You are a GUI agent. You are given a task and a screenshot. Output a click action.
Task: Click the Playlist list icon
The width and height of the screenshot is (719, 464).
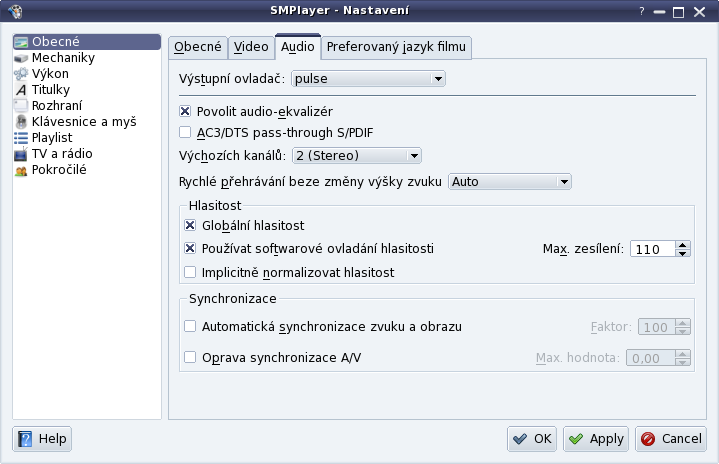point(21,138)
